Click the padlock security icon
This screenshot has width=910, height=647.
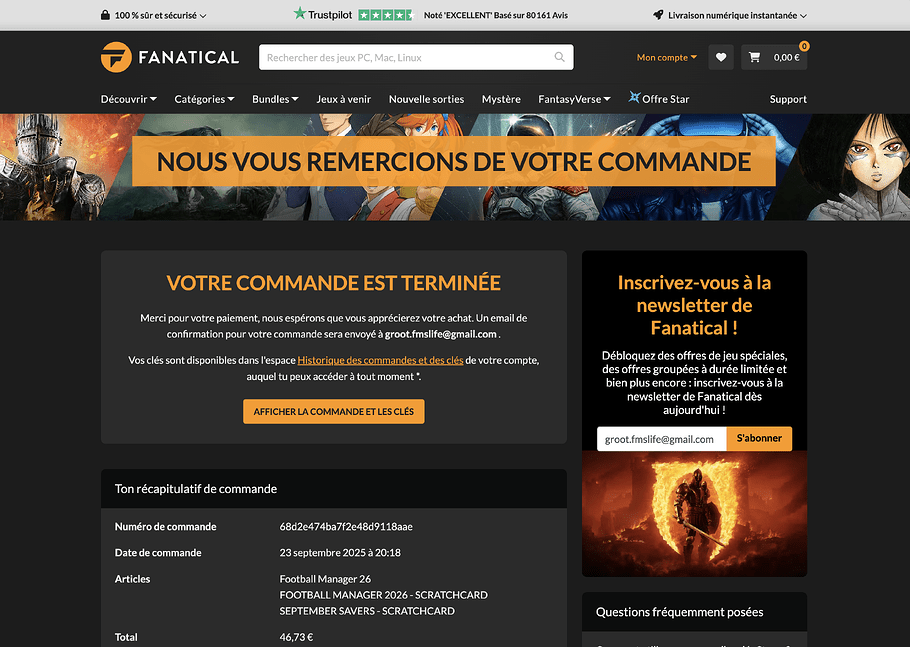(105, 15)
